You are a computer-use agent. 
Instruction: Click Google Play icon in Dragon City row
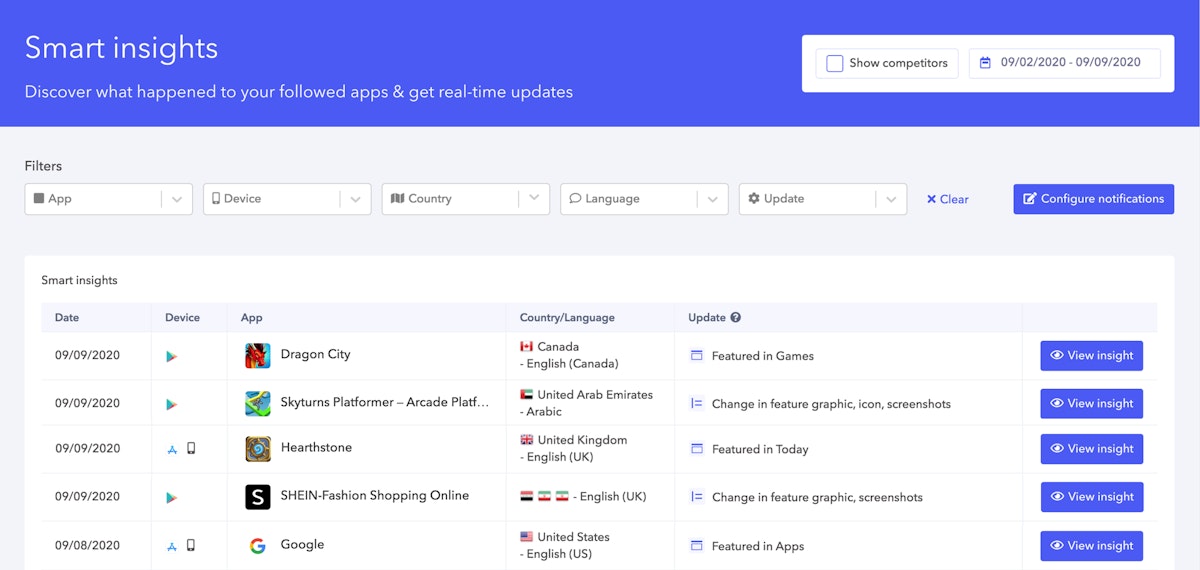pos(172,356)
